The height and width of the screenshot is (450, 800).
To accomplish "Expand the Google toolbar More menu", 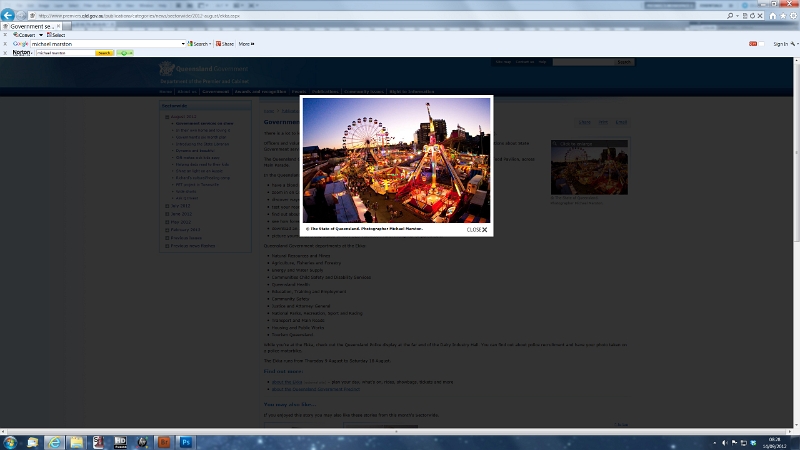I will point(246,44).
